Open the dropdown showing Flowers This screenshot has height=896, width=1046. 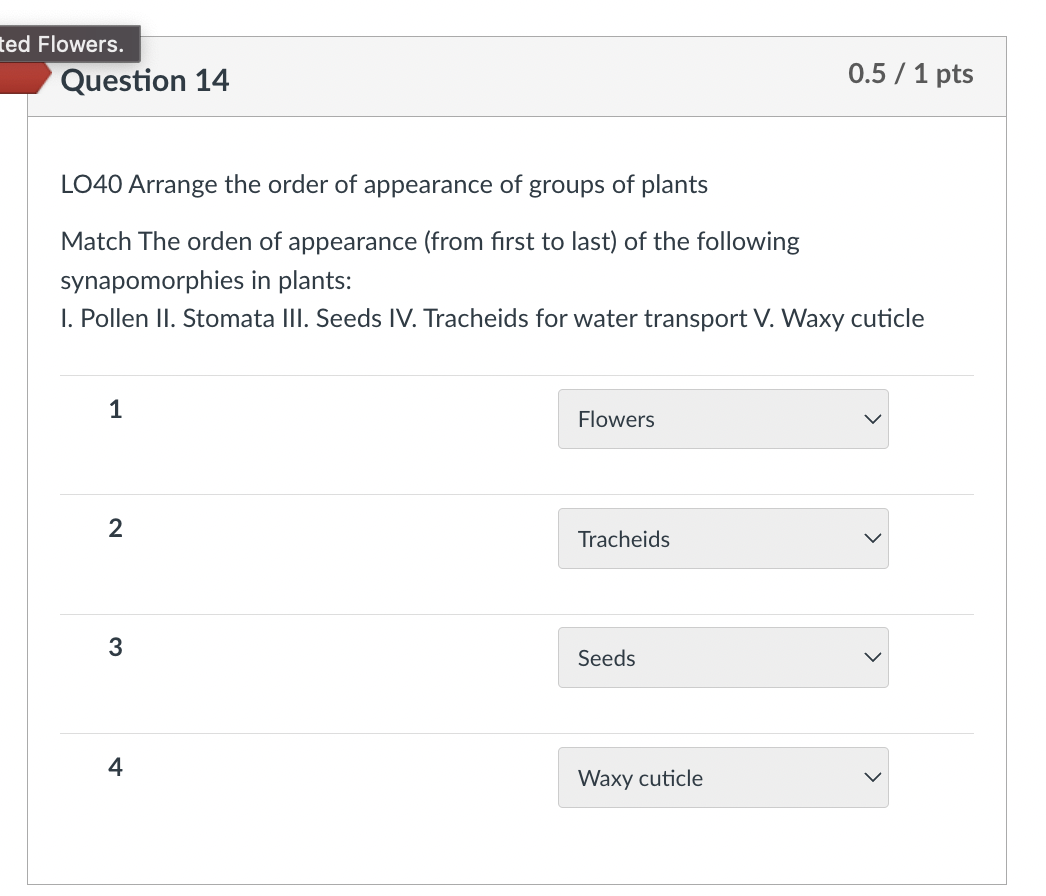tap(722, 419)
